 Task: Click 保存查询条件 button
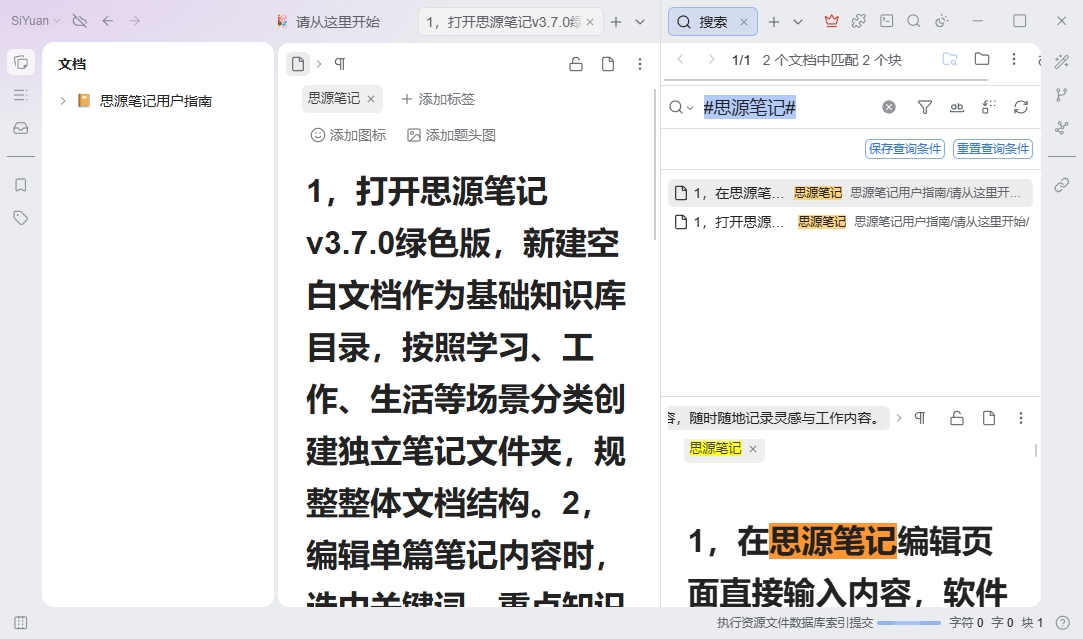(905, 149)
